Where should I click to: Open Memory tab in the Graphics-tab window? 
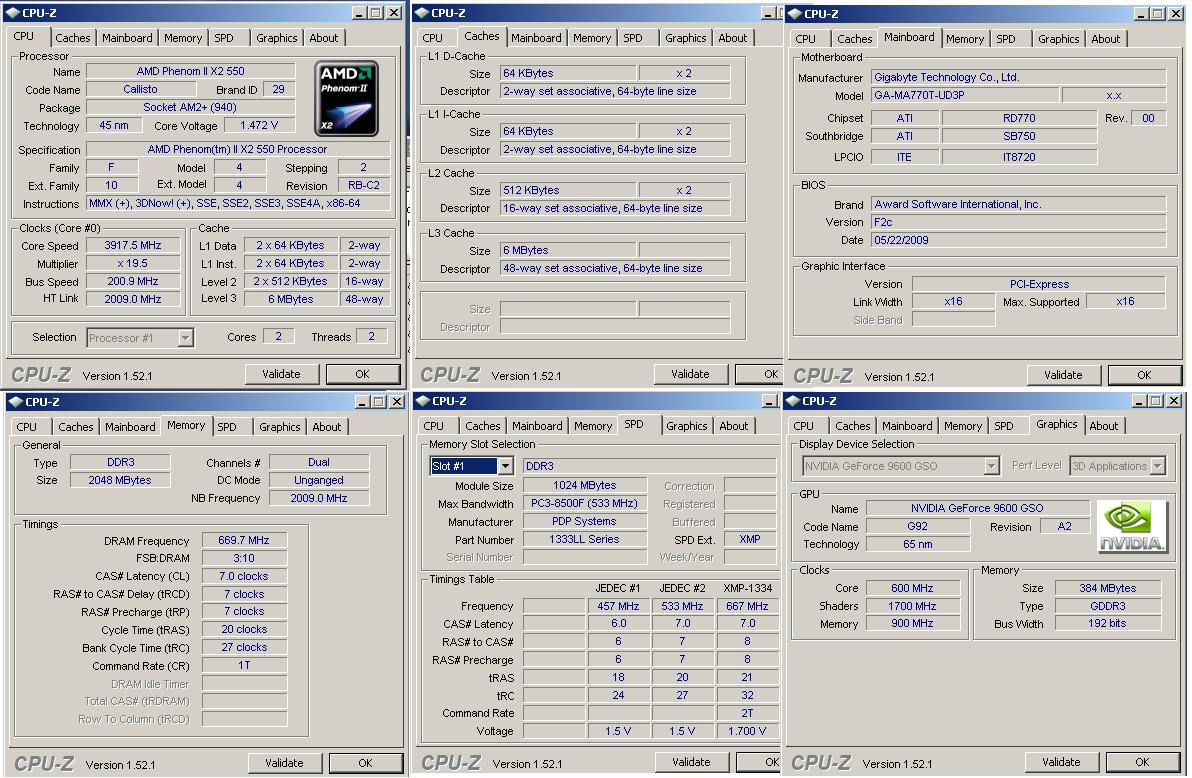(962, 426)
